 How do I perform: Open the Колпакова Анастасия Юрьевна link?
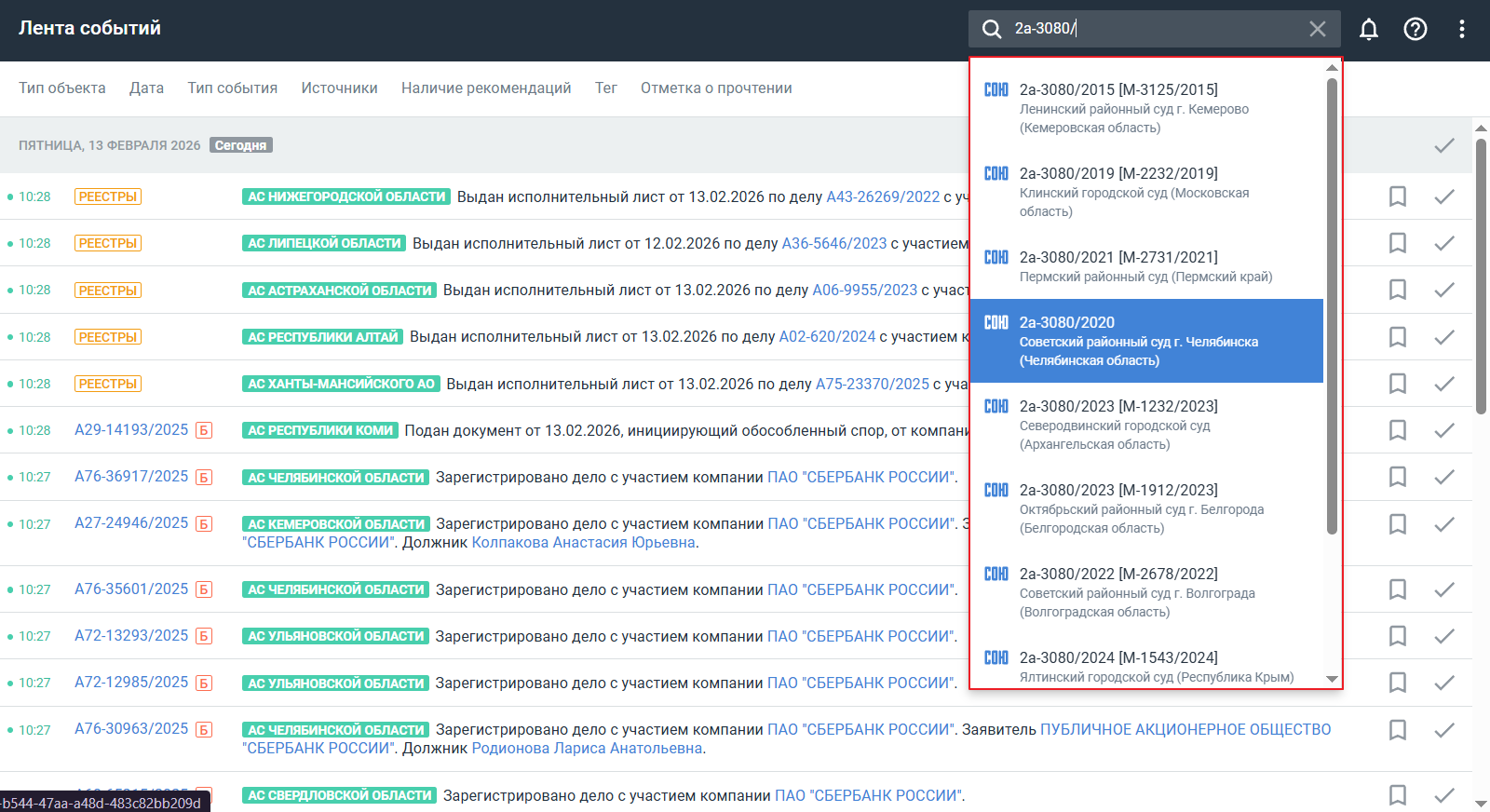coord(583,543)
